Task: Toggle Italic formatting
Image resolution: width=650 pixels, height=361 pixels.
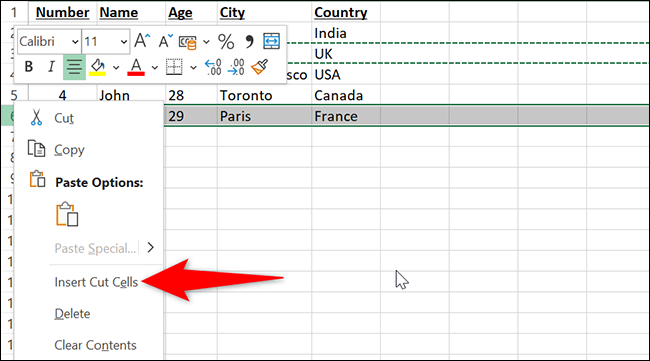Action: point(51,66)
